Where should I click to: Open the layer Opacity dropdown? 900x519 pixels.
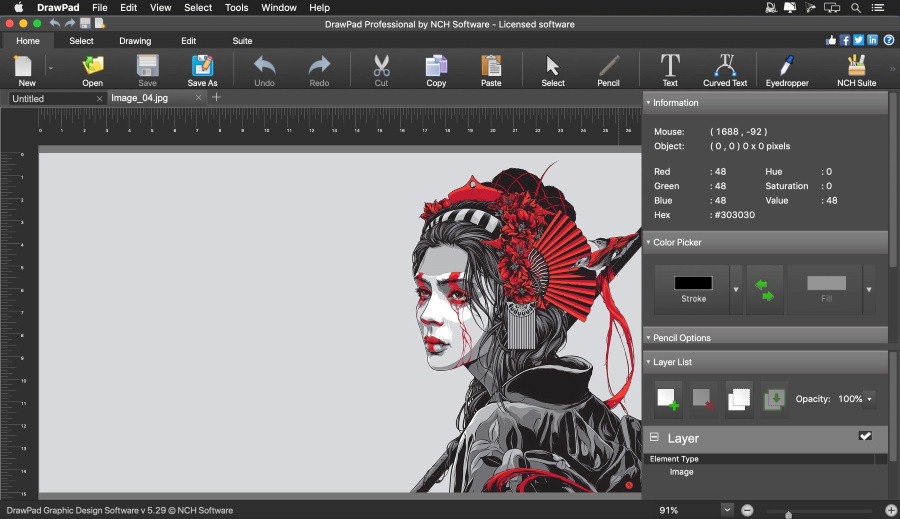coord(870,399)
